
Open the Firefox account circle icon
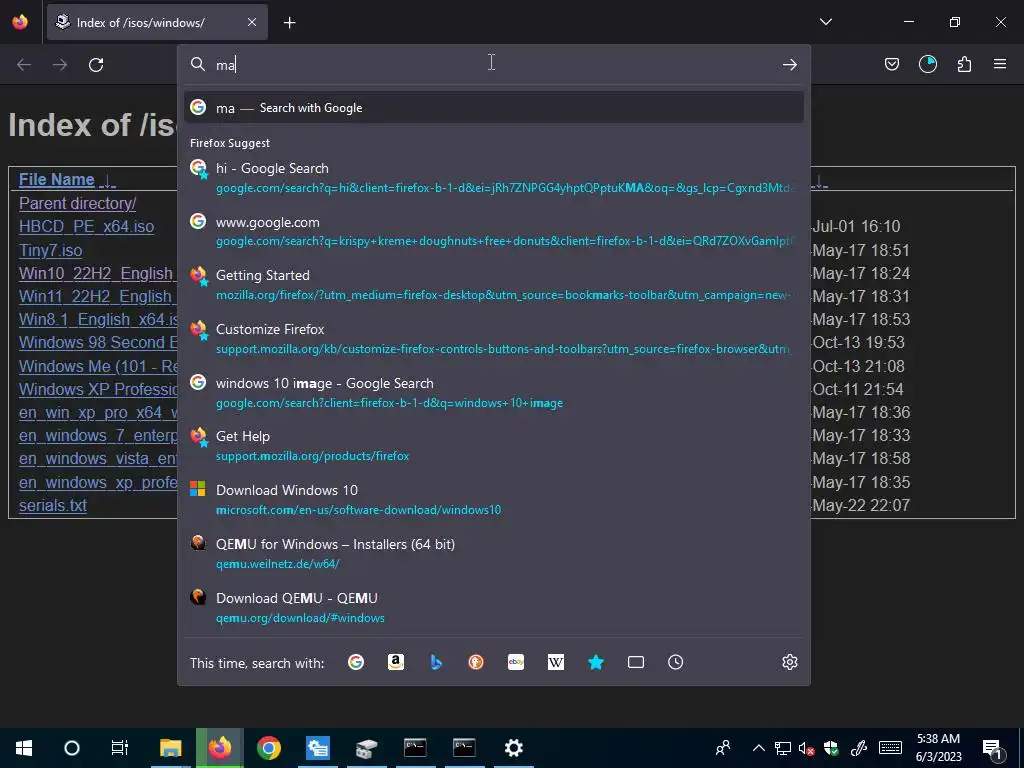927,64
